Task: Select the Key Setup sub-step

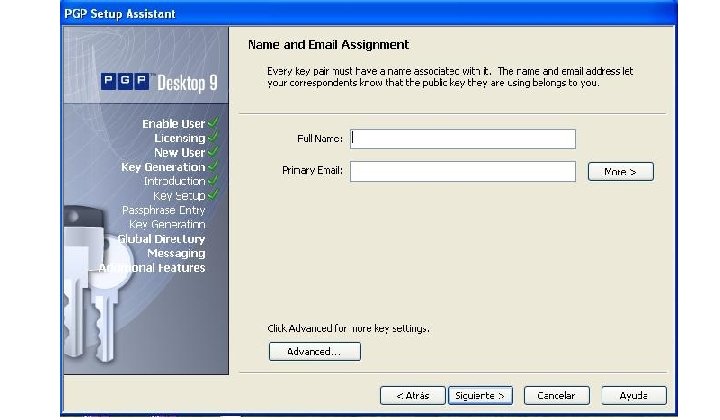Action: 179,196
